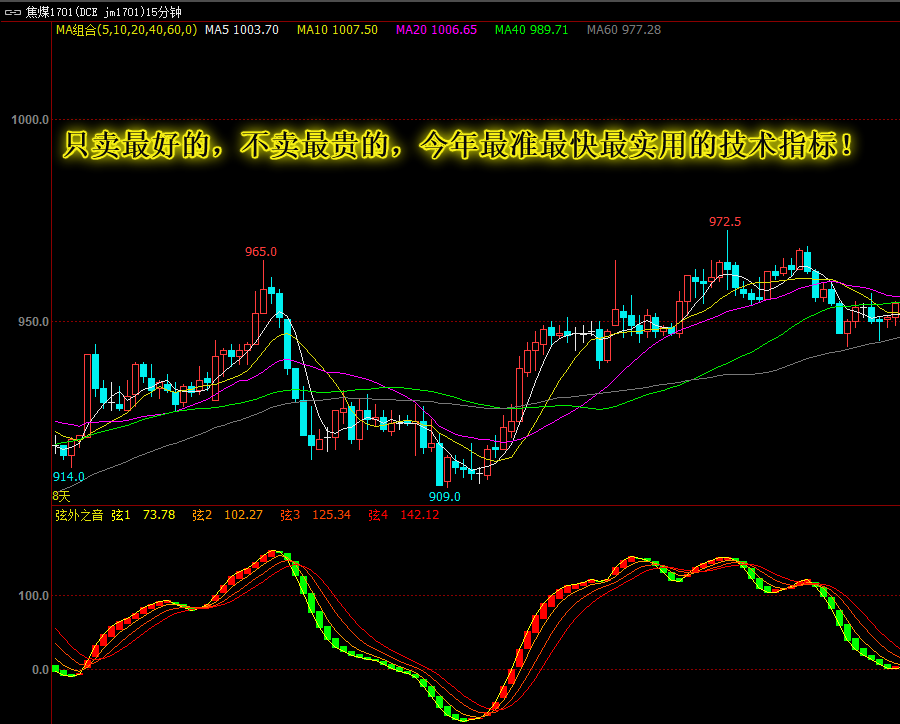Select the MA60 977.28 legend value
Viewport: 900px width, 724px height.
(624, 30)
